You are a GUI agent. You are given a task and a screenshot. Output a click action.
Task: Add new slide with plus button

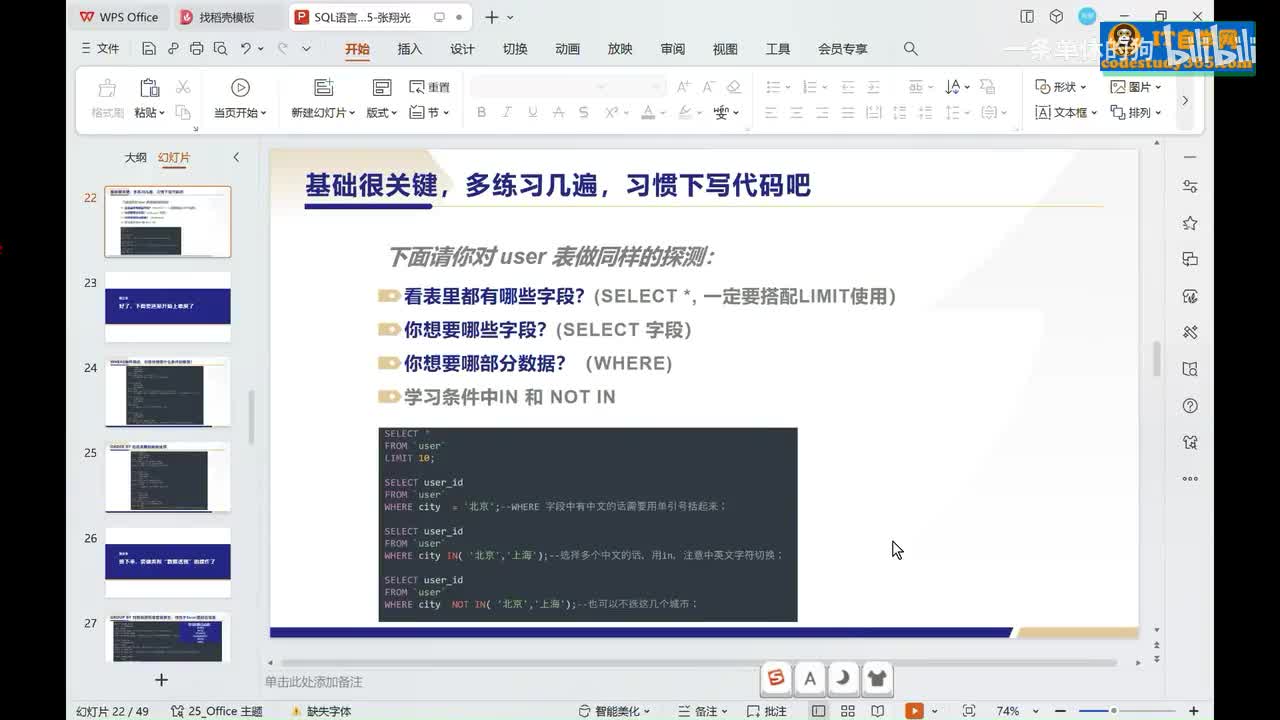161,680
